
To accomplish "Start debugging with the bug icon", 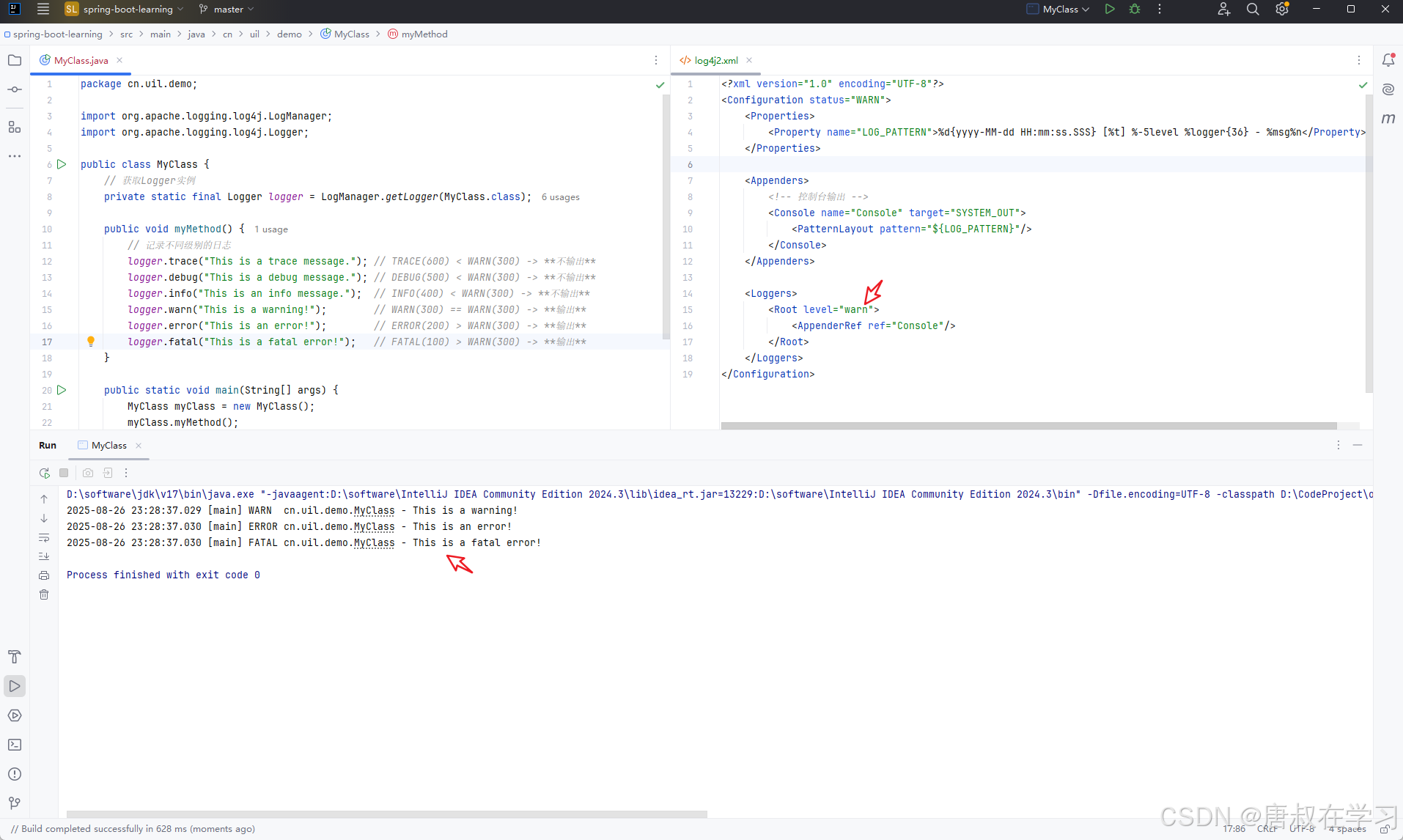I will [1135, 10].
